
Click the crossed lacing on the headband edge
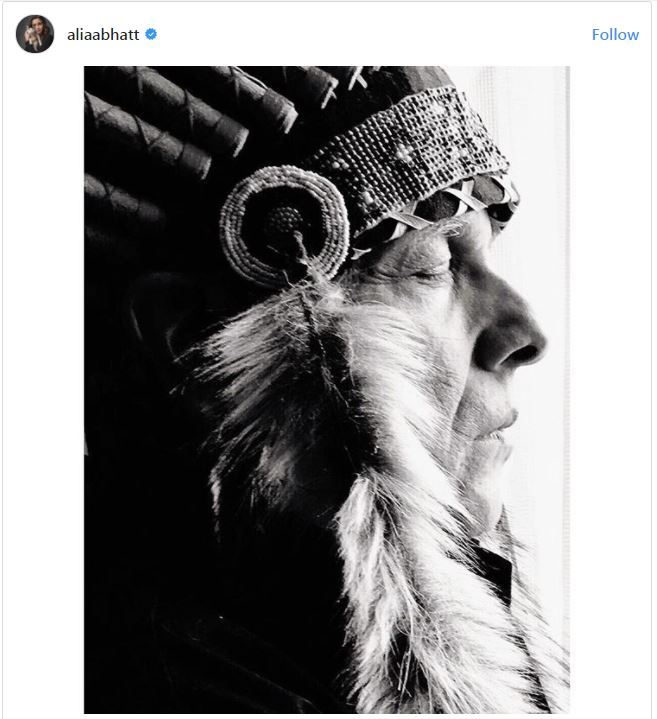click(440, 207)
